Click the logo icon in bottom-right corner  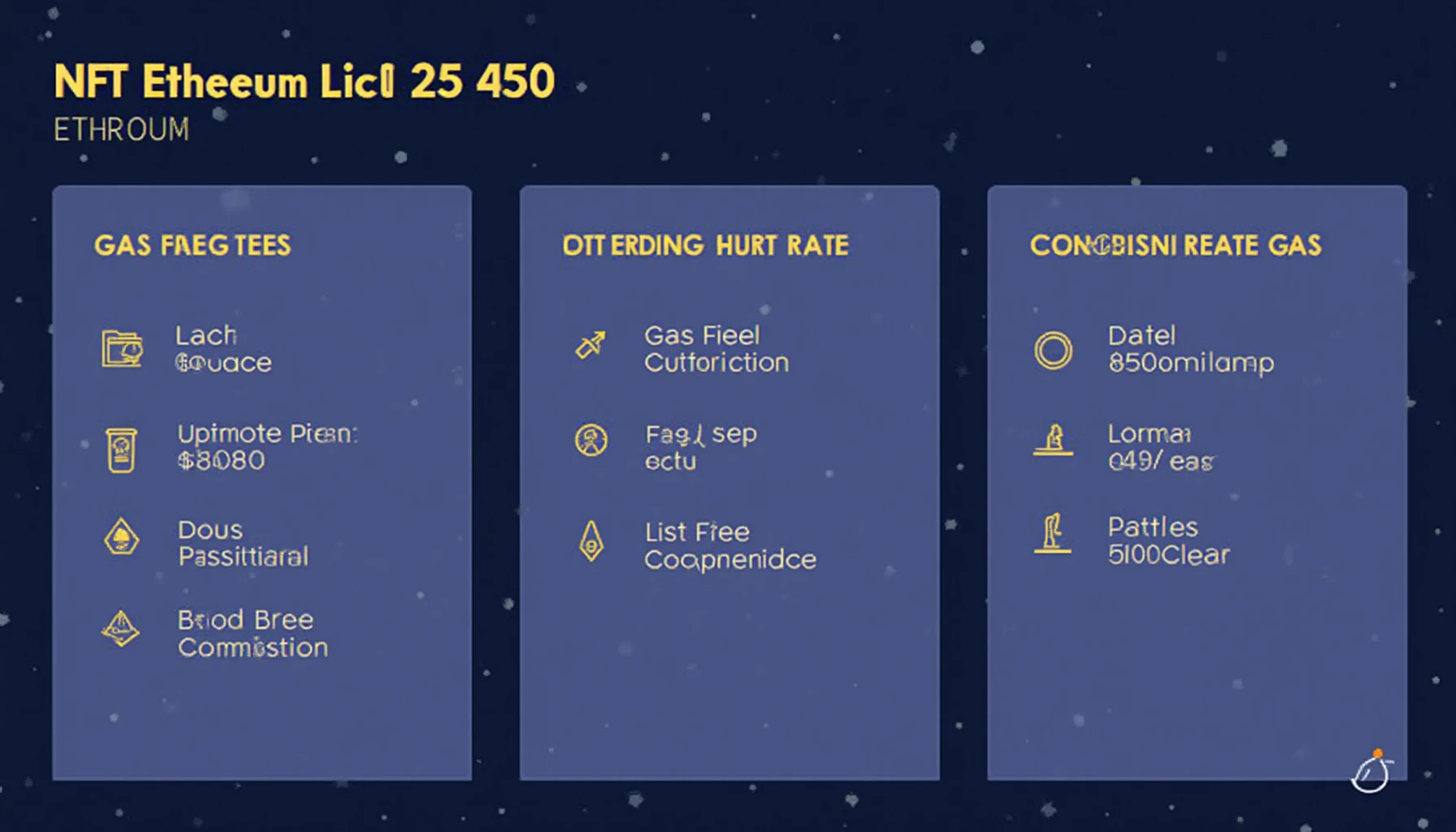pos(1372,771)
